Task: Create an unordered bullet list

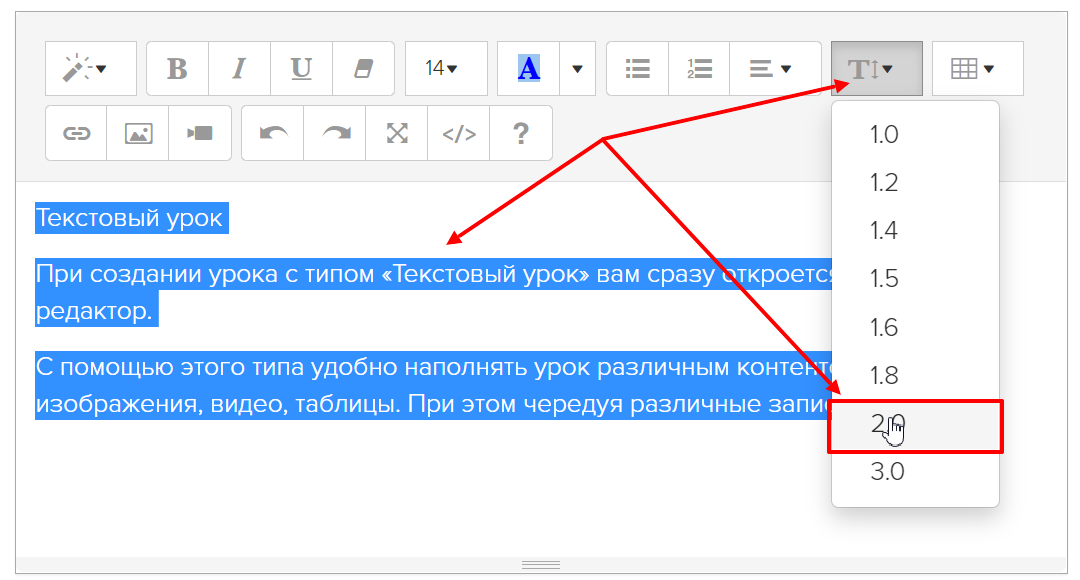Action: (637, 69)
